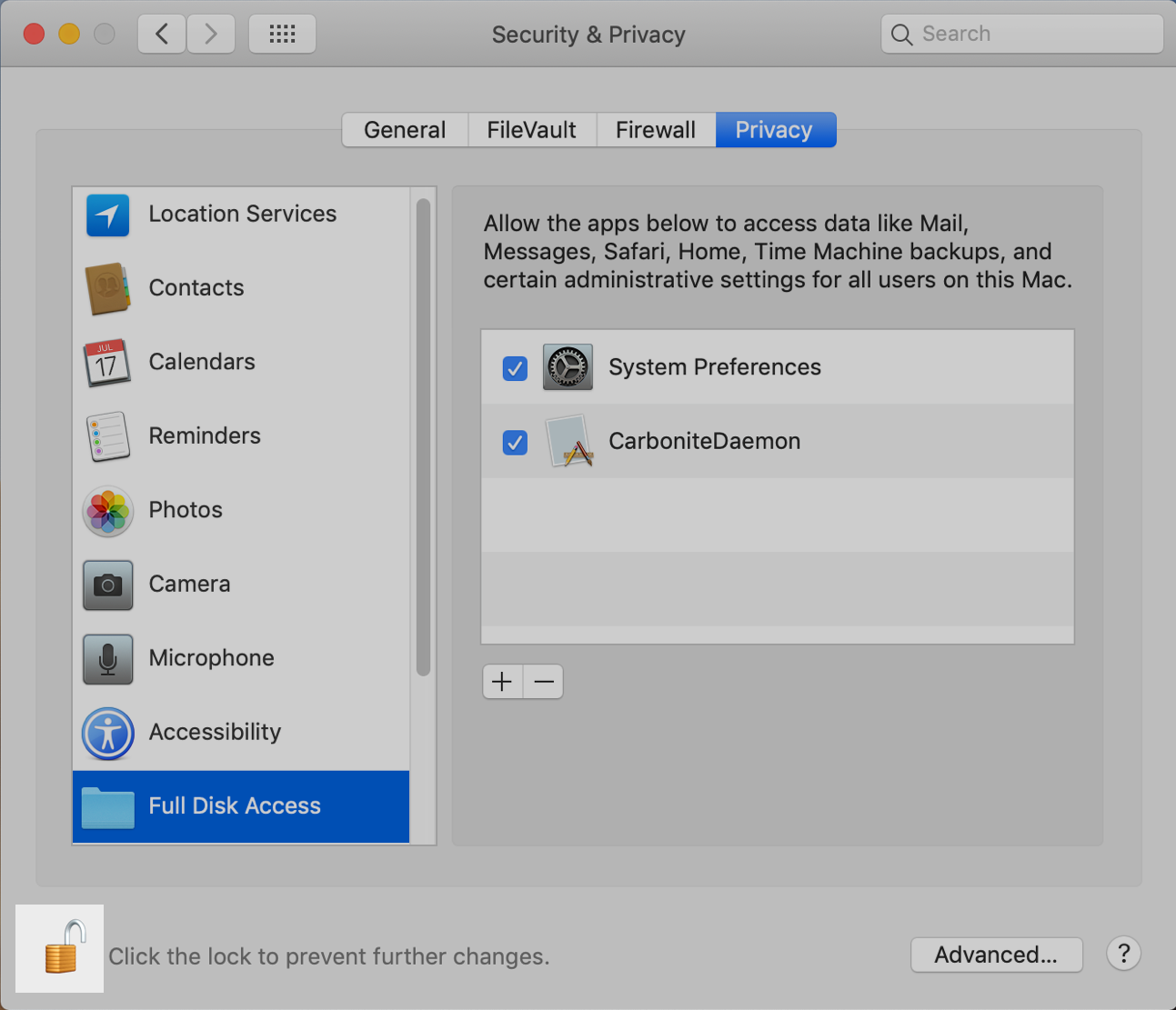Open Photos privacy settings
This screenshot has width=1176, height=1010.
[x=107, y=511]
